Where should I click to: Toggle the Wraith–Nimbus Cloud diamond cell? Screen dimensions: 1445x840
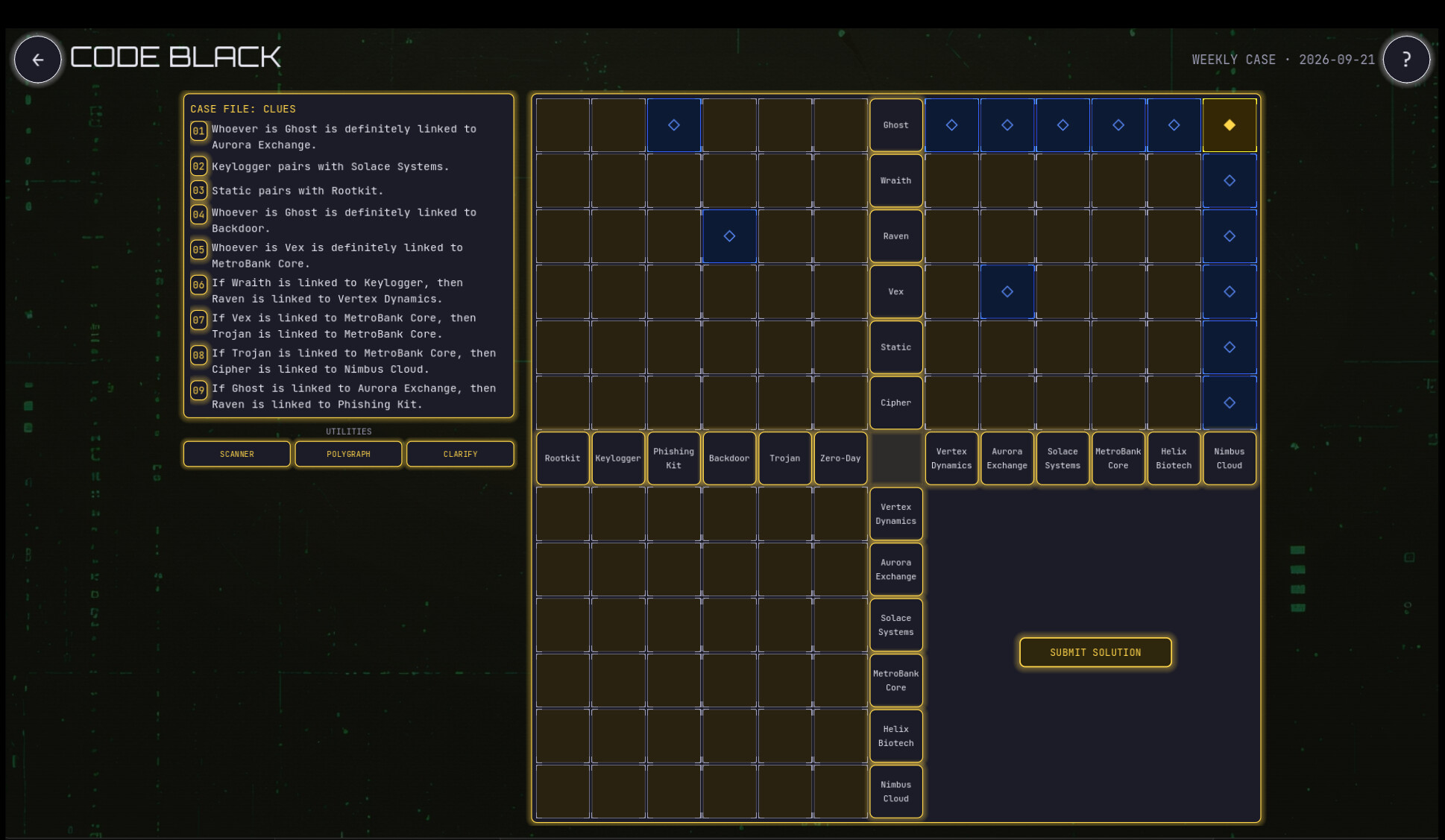point(1230,180)
